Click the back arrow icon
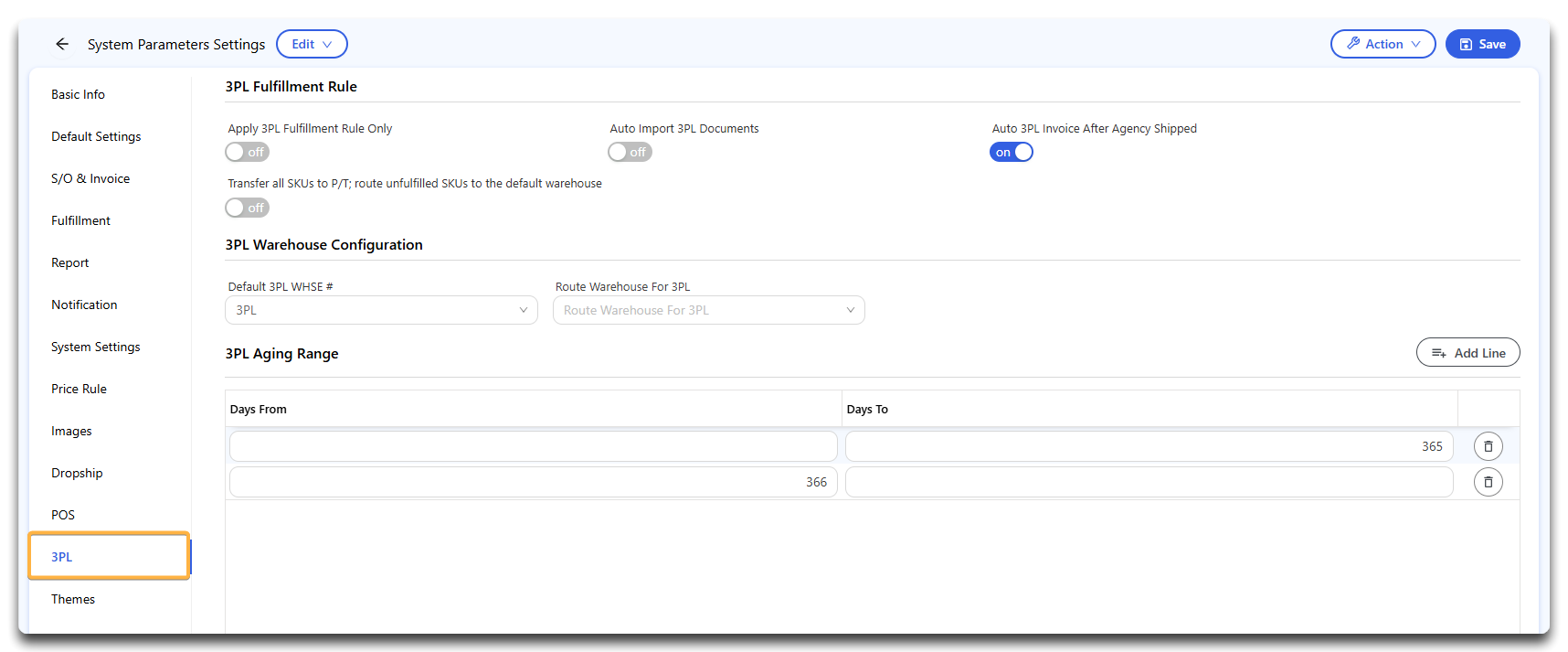 [x=62, y=44]
